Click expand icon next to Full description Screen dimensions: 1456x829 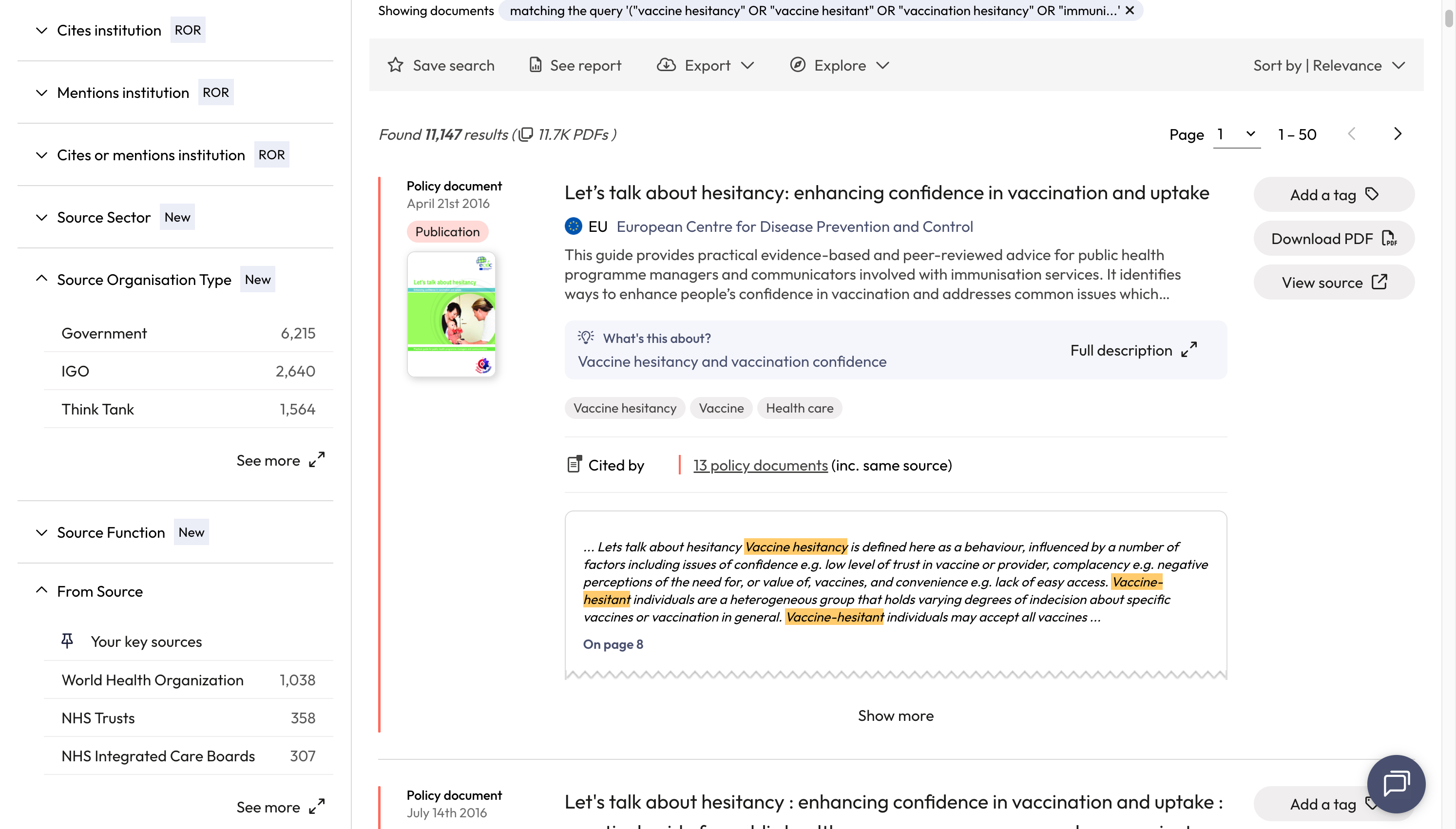(1189, 350)
